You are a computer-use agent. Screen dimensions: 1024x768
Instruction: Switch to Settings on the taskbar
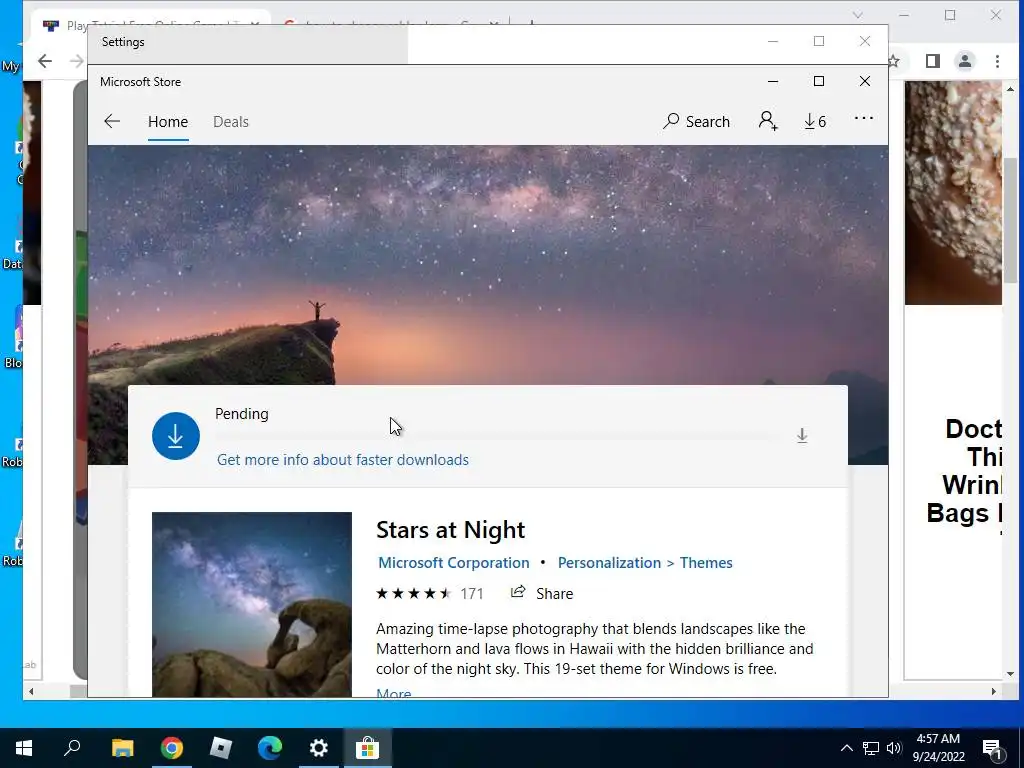pos(319,748)
